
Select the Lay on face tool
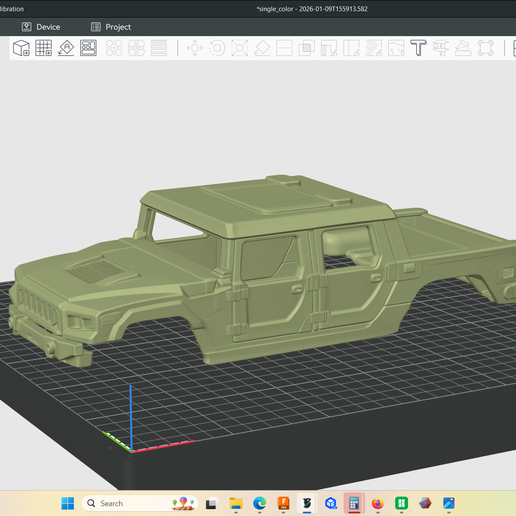pos(262,48)
